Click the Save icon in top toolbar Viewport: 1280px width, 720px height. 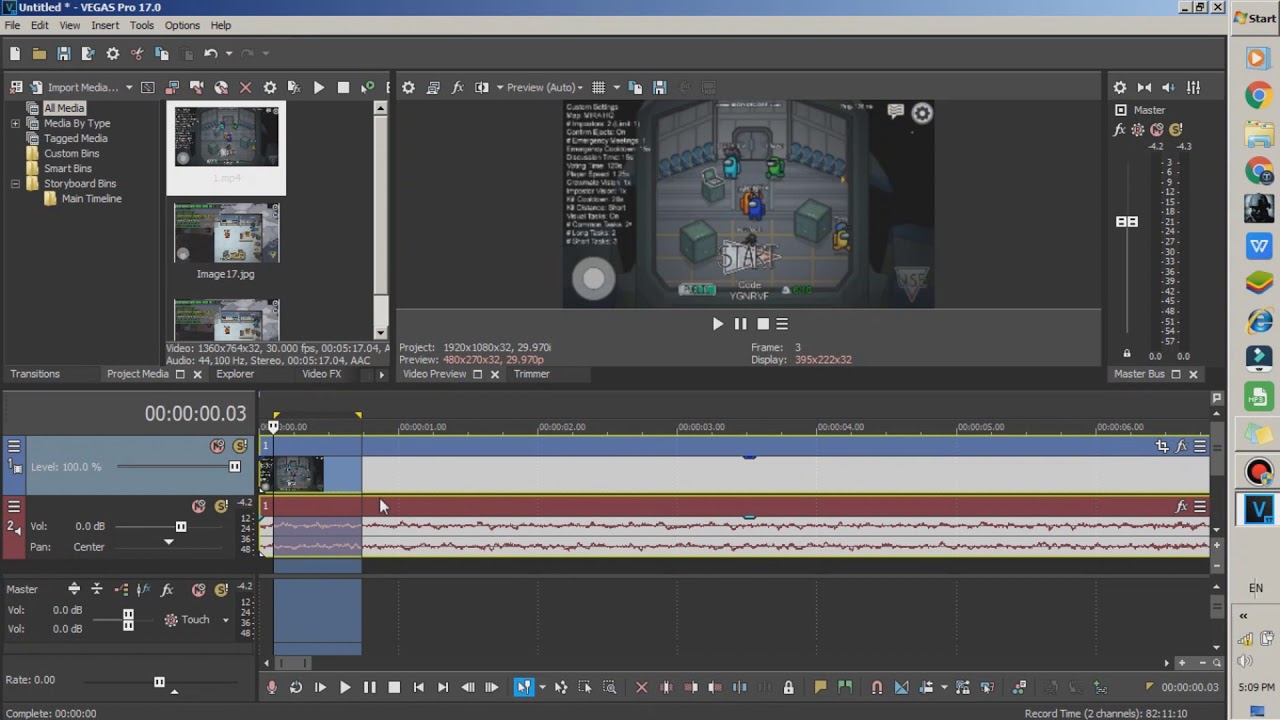pyautogui.click(x=62, y=54)
